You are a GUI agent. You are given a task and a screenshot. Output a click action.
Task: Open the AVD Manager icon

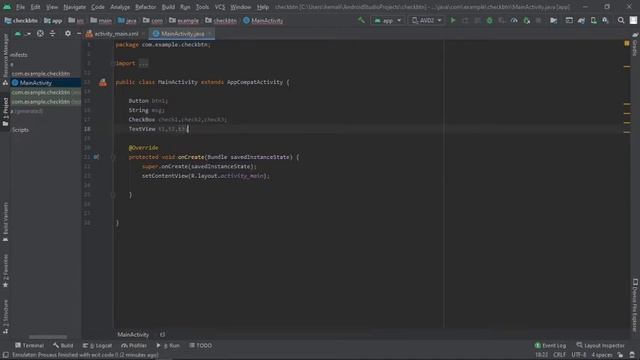tap(593, 20)
